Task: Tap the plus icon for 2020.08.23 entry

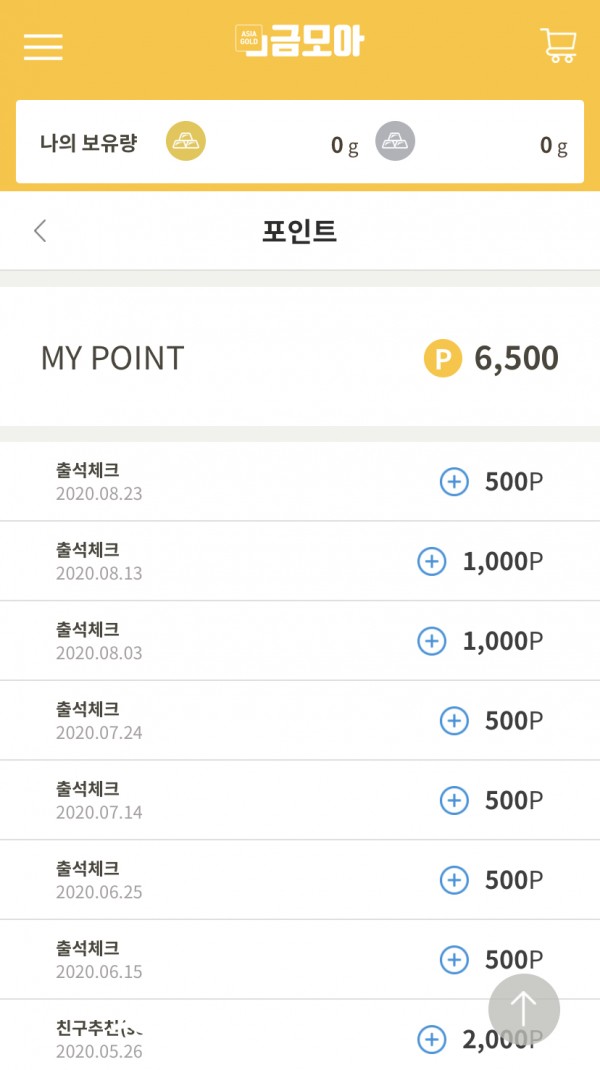Action: click(454, 482)
